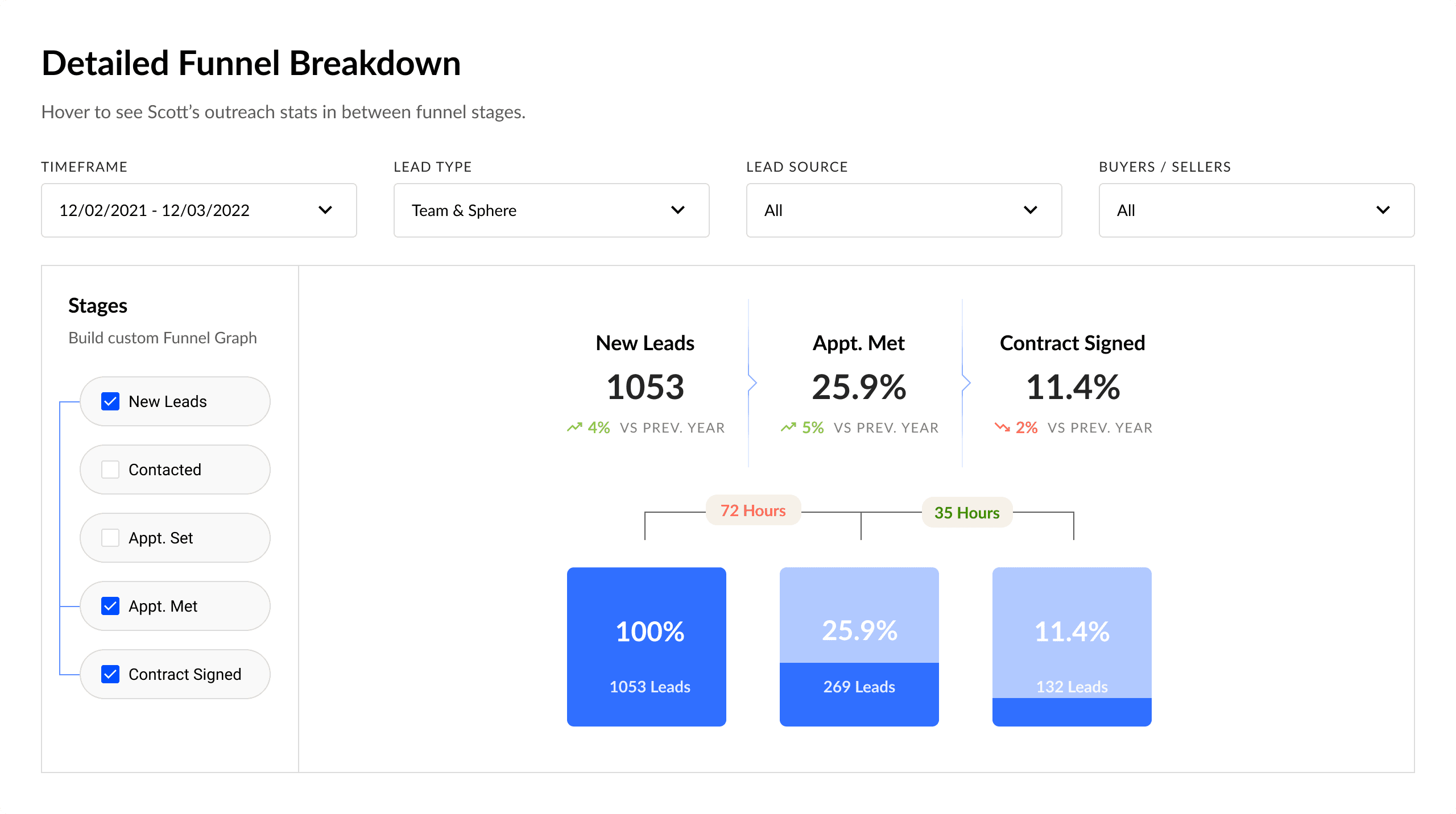Enable the Contacted stage checkbox

click(x=110, y=470)
